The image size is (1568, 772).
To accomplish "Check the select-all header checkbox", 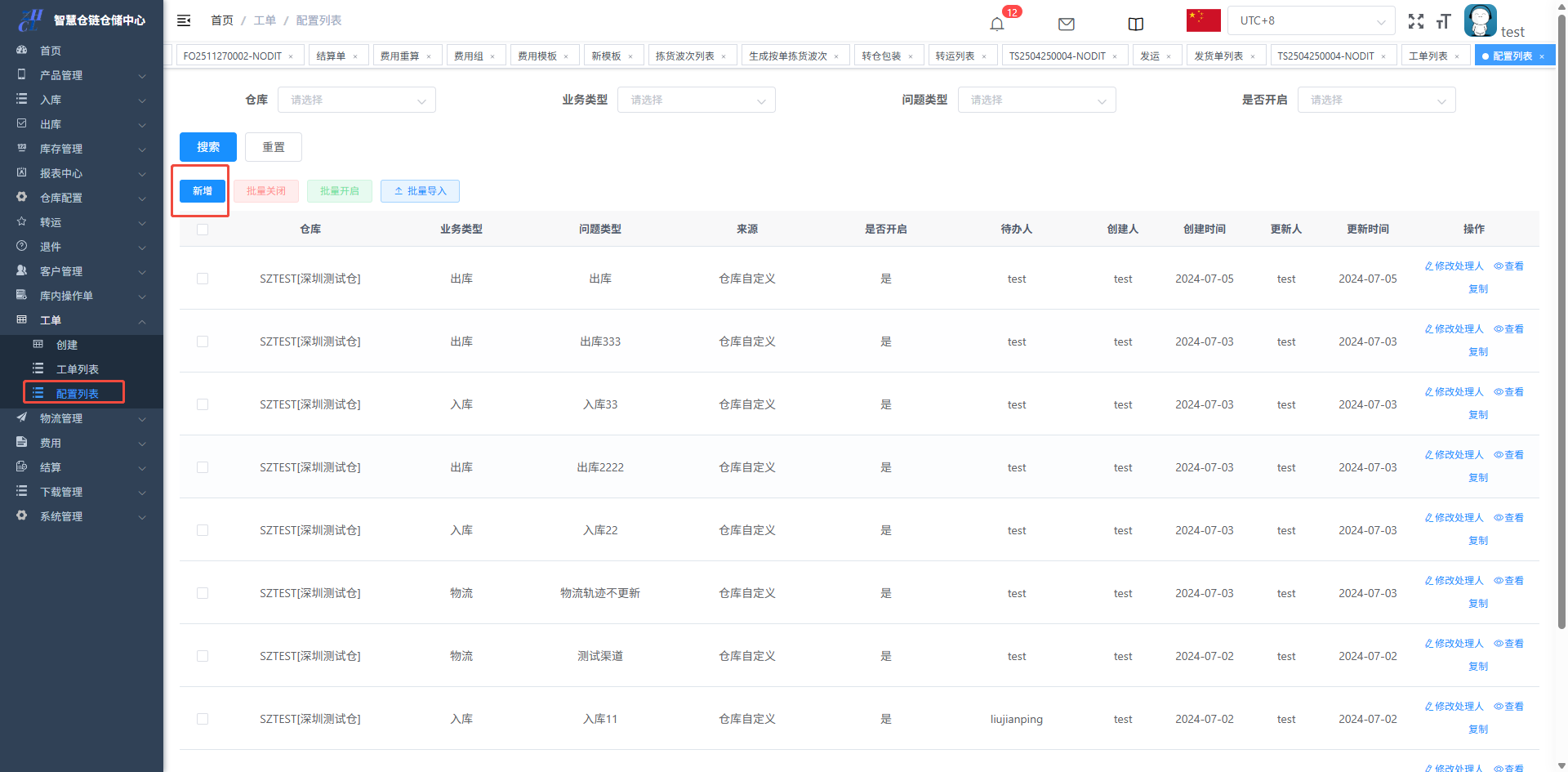I will point(203,230).
